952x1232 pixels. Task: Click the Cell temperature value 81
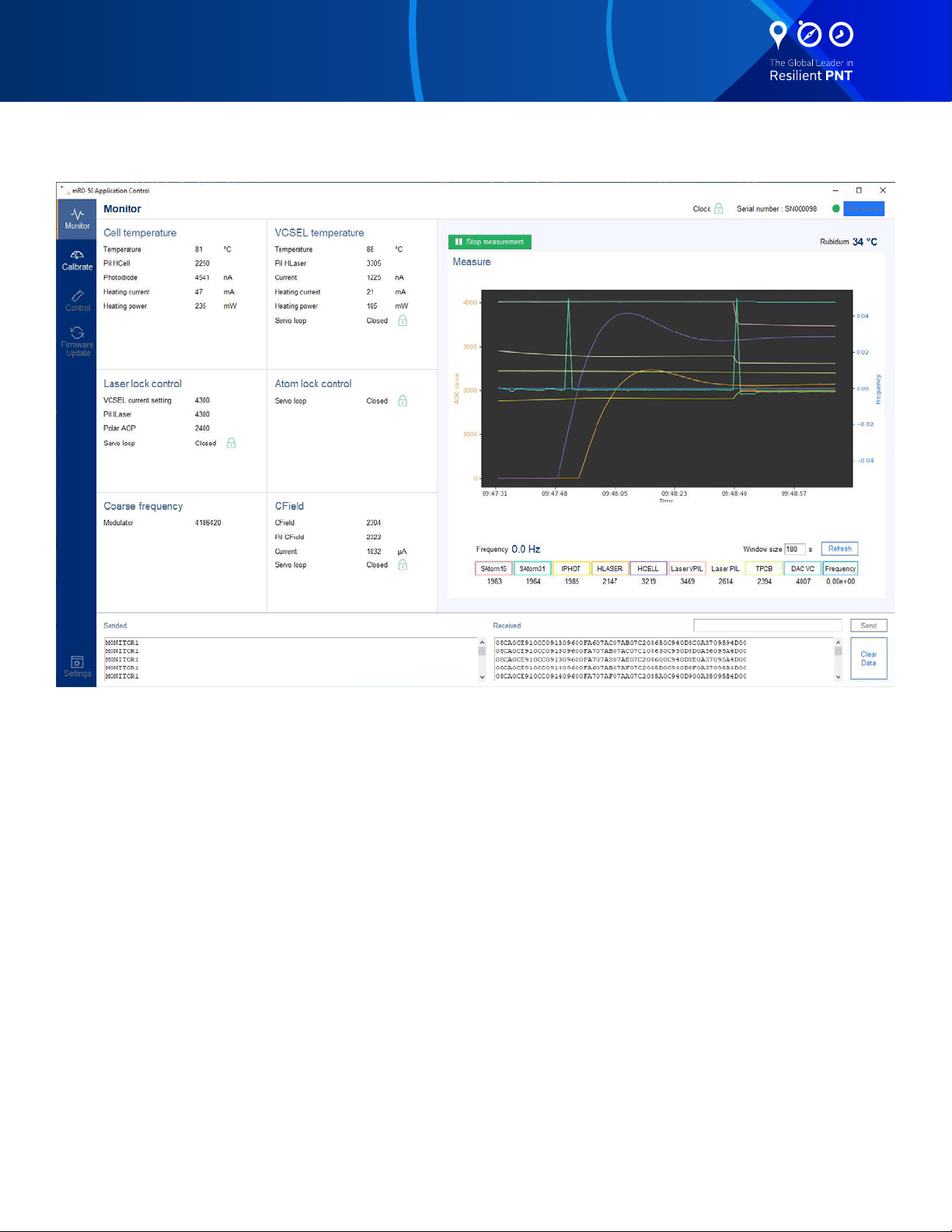pyautogui.click(x=199, y=250)
